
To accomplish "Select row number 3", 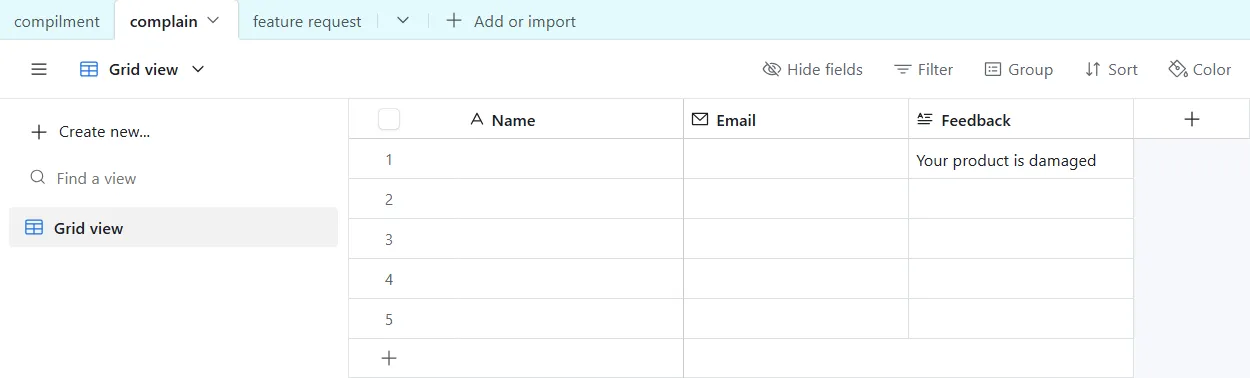I will tap(389, 240).
